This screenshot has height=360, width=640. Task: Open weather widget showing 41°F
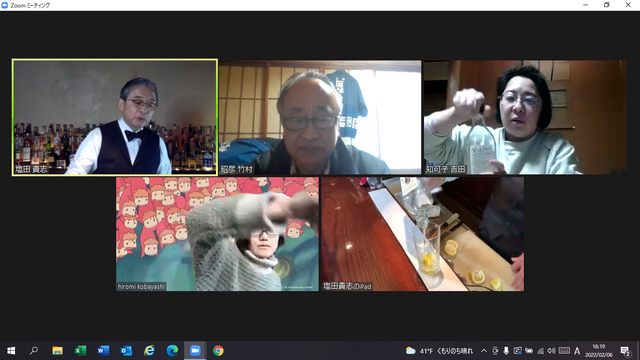[439, 351]
